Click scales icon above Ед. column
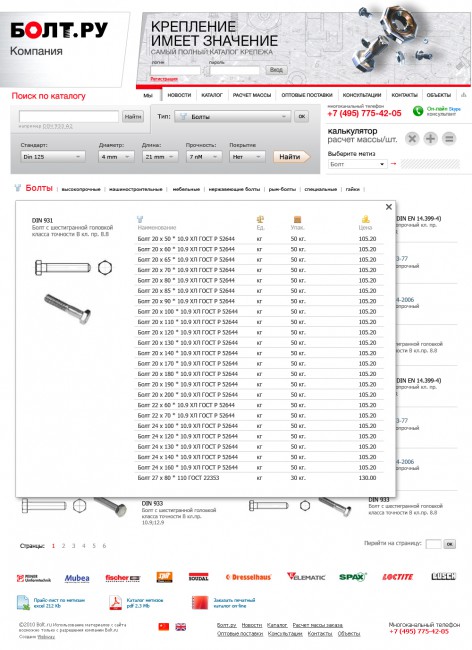Image resolution: width=472 pixels, height=650 pixels. [260, 219]
